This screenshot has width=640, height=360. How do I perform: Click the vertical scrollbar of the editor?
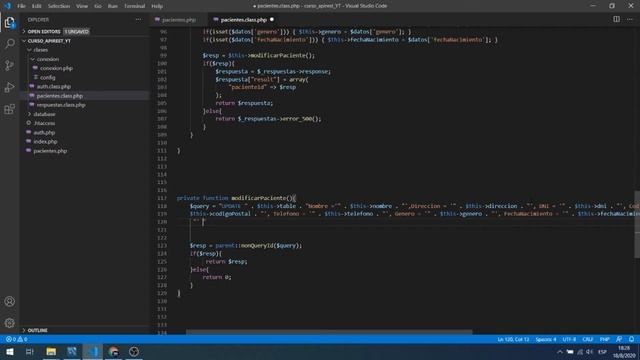(x=637, y=224)
